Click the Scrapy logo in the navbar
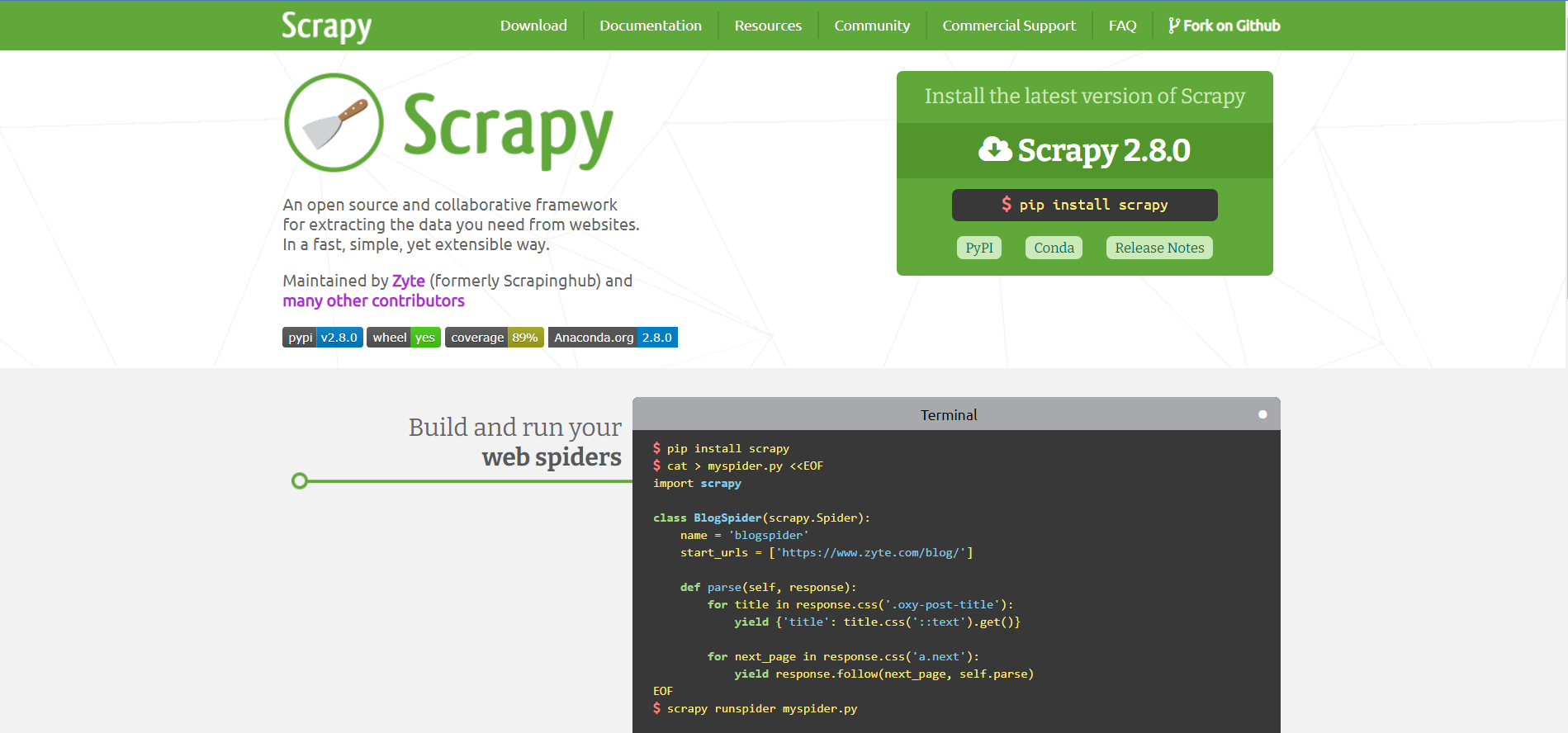Image resolution: width=1568 pixels, height=733 pixels. point(326,26)
